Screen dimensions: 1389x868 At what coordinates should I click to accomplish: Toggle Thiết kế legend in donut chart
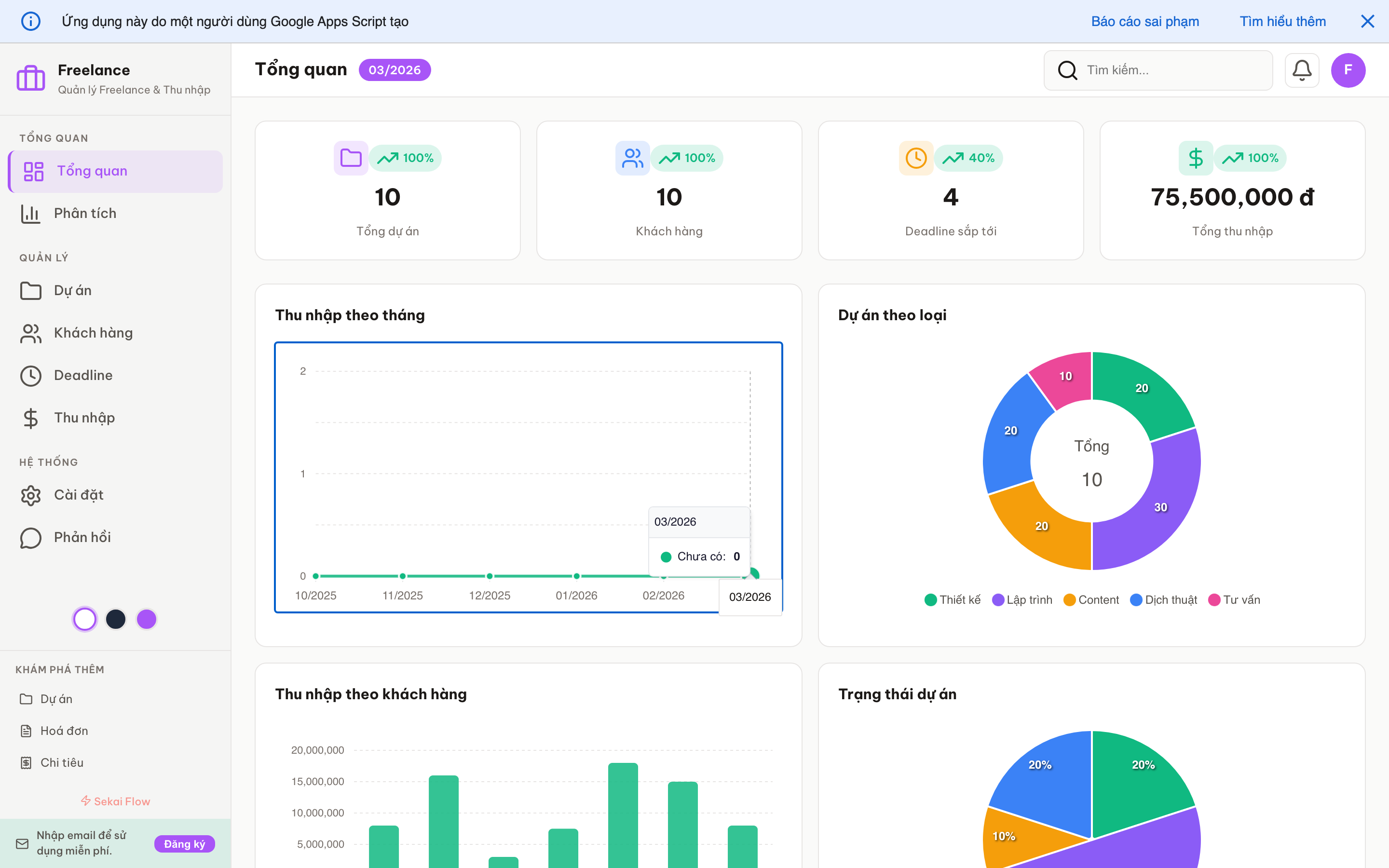[x=953, y=600]
